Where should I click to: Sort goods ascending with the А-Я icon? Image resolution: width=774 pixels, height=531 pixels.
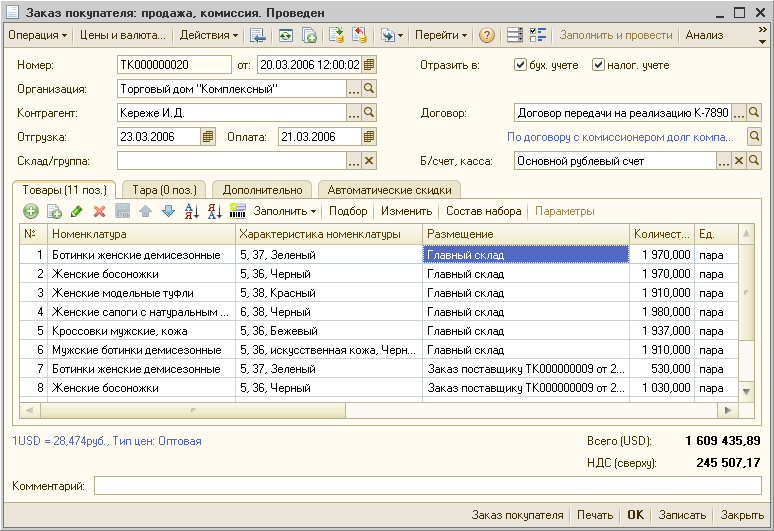pos(192,211)
